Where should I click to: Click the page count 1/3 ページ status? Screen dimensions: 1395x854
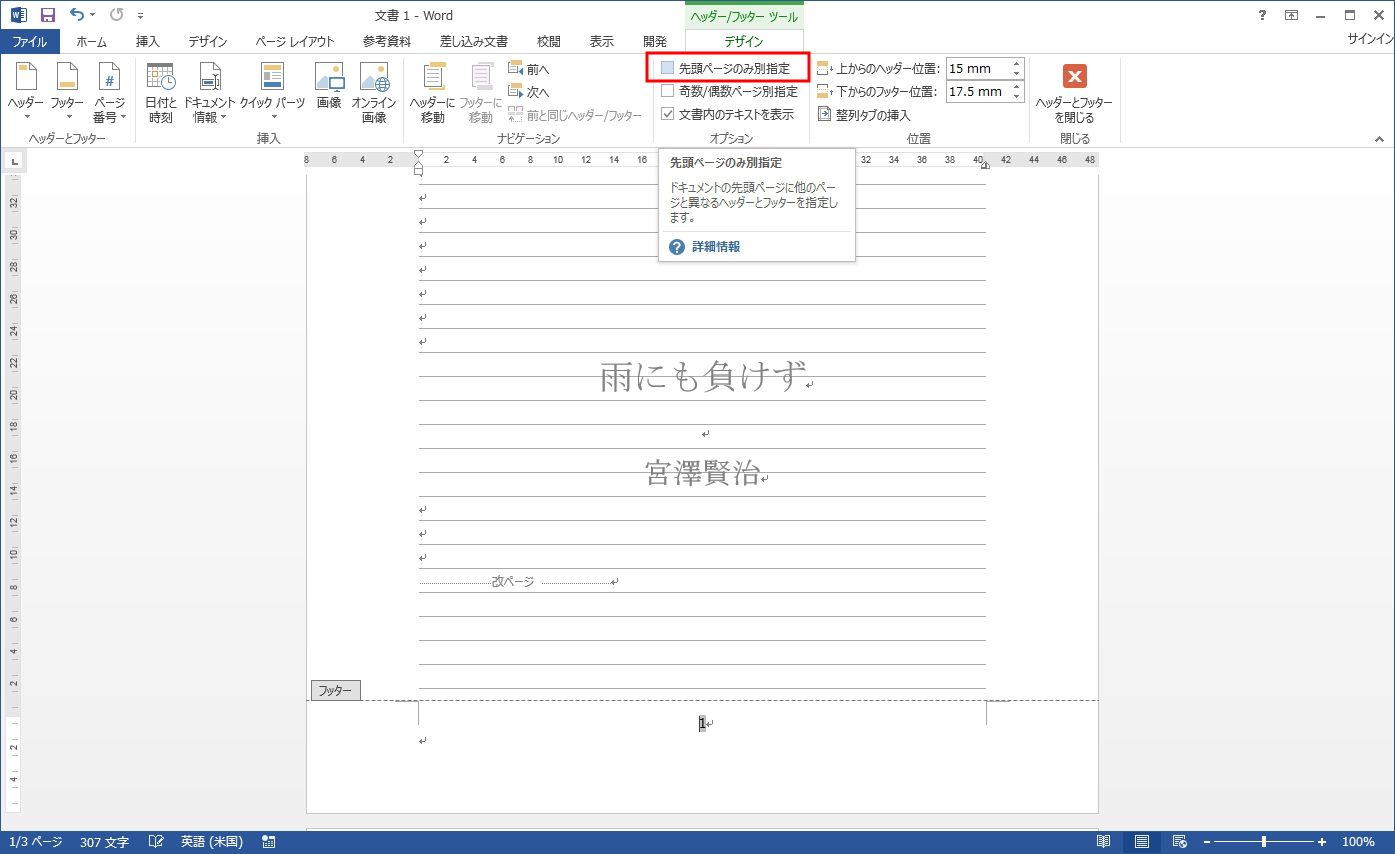35,842
